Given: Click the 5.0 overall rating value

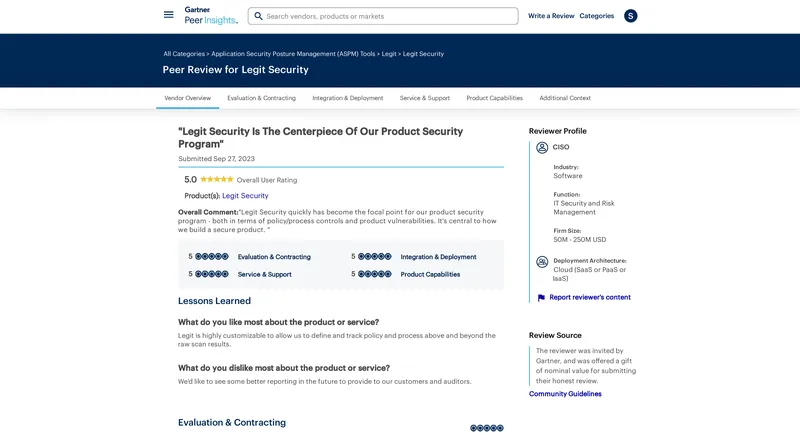Looking at the screenshot, I should [x=190, y=180].
